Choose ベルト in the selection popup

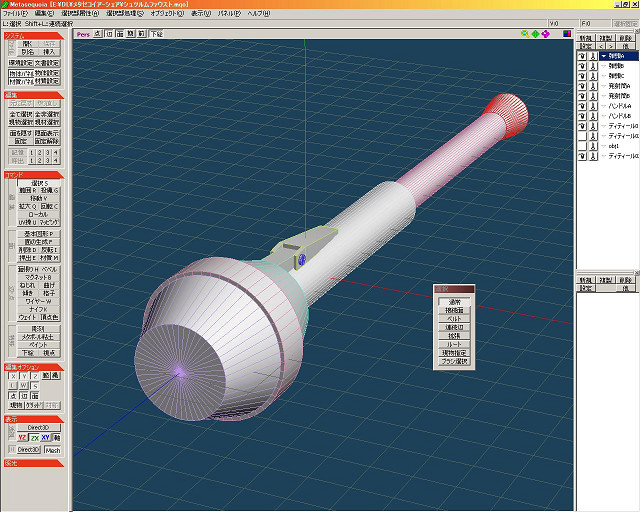click(454, 318)
